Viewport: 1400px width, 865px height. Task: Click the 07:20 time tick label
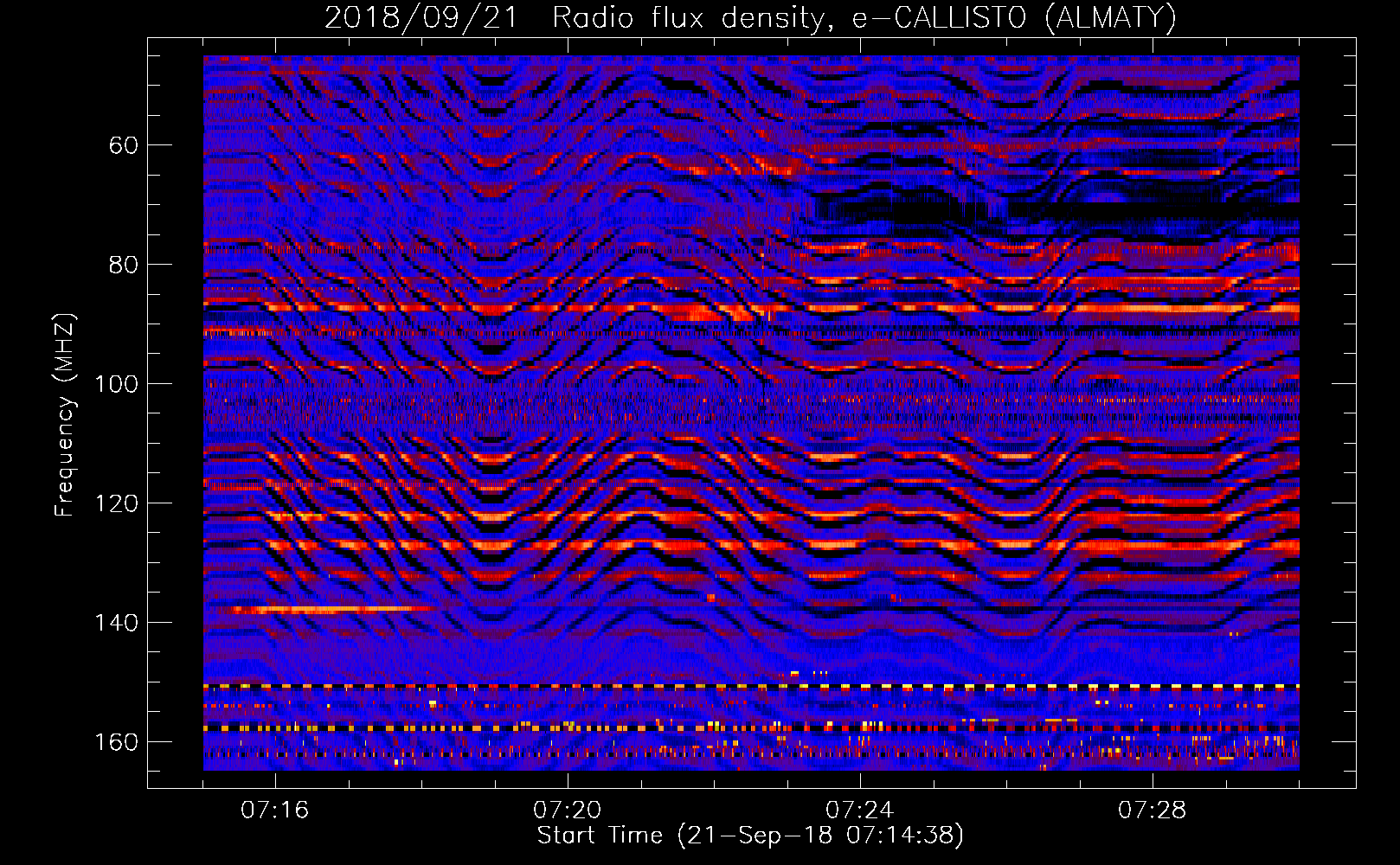click(x=568, y=811)
